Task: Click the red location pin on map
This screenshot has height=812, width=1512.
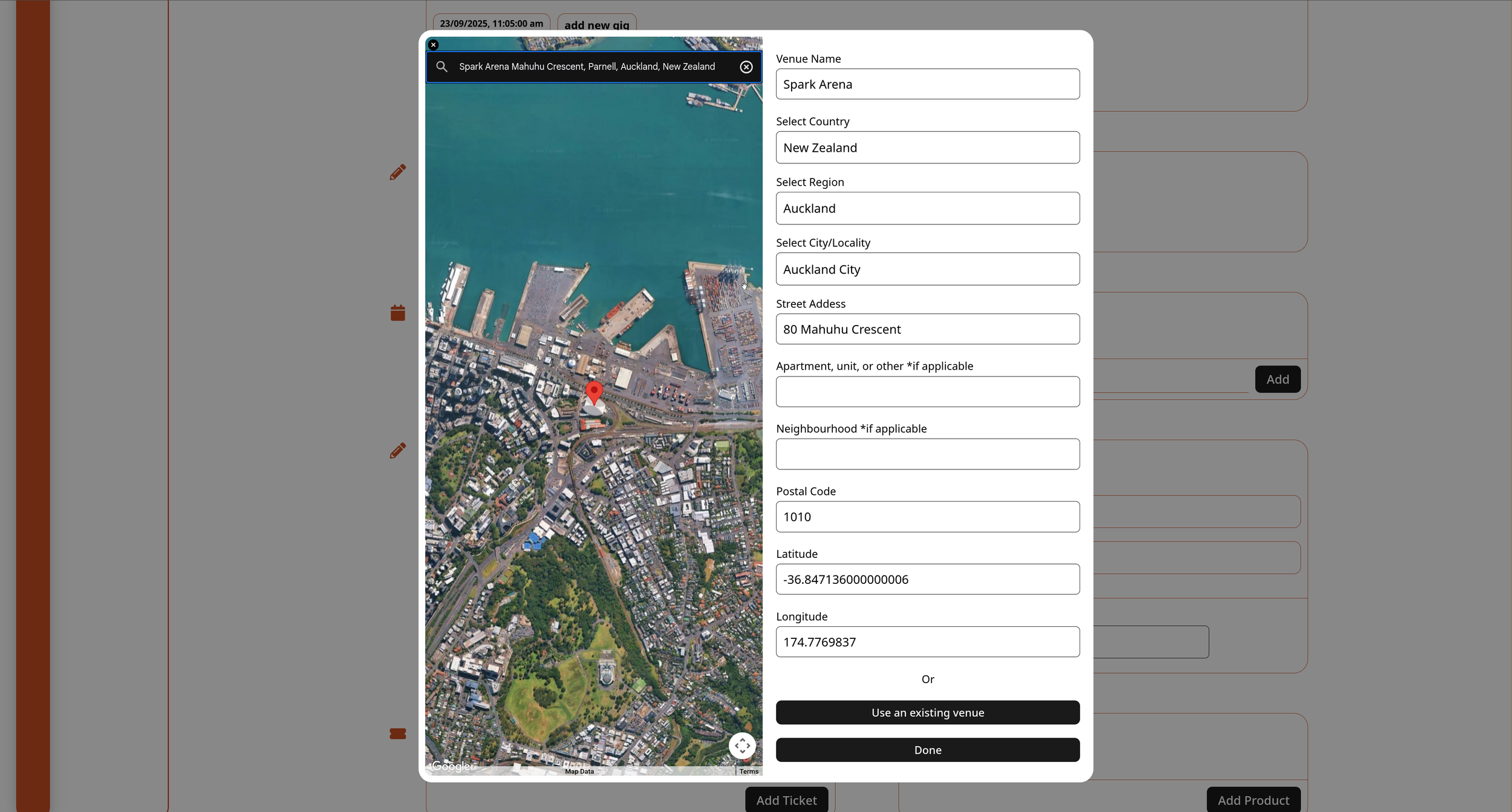Action: (594, 392)
